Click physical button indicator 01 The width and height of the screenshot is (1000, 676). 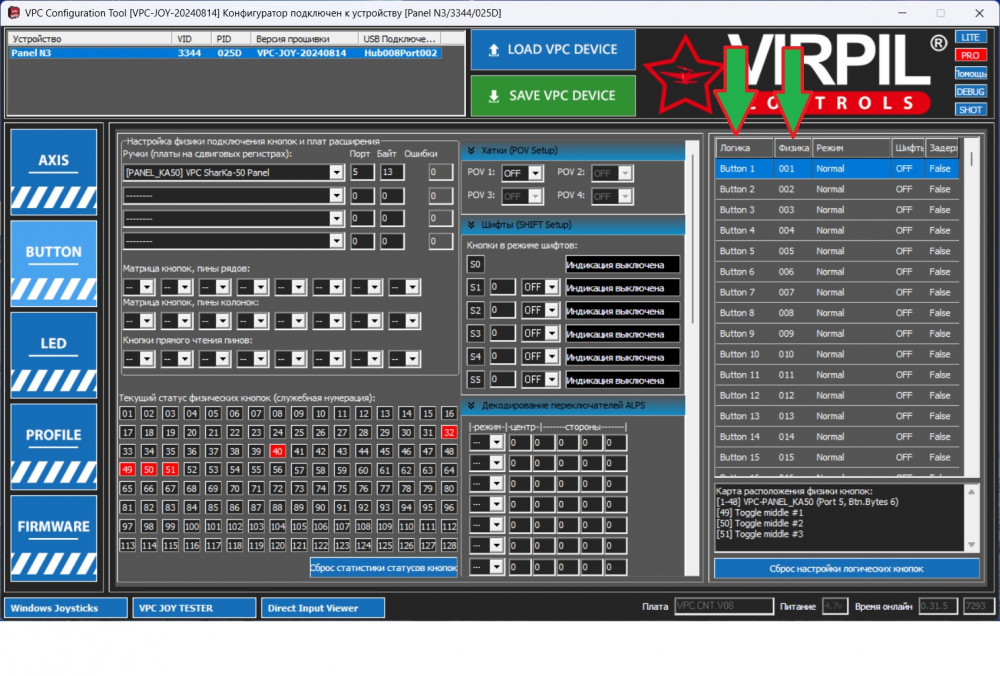tap(128, 413)
